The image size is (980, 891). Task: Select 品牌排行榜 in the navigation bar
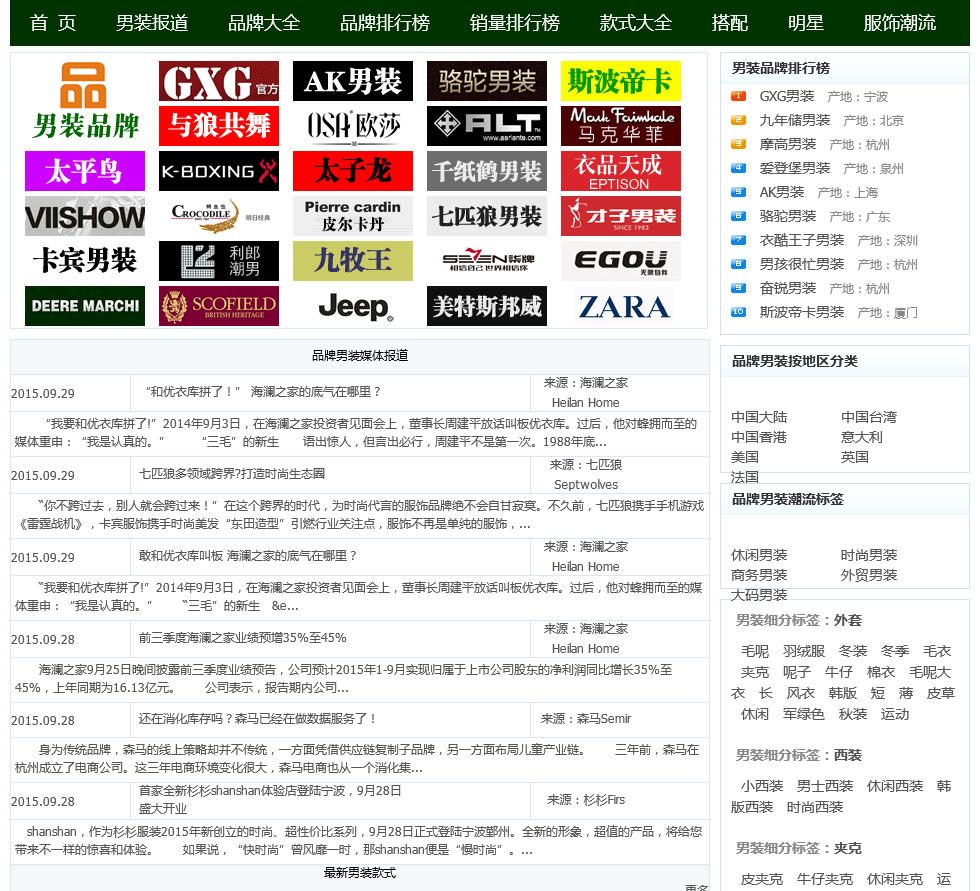point(384,23)
